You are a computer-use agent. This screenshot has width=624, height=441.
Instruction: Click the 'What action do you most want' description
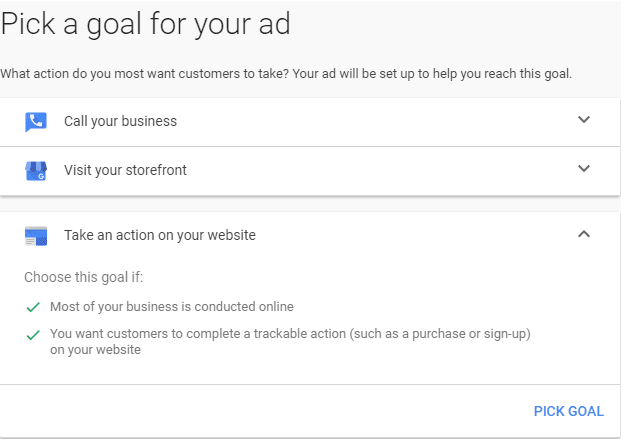[286, 74]
